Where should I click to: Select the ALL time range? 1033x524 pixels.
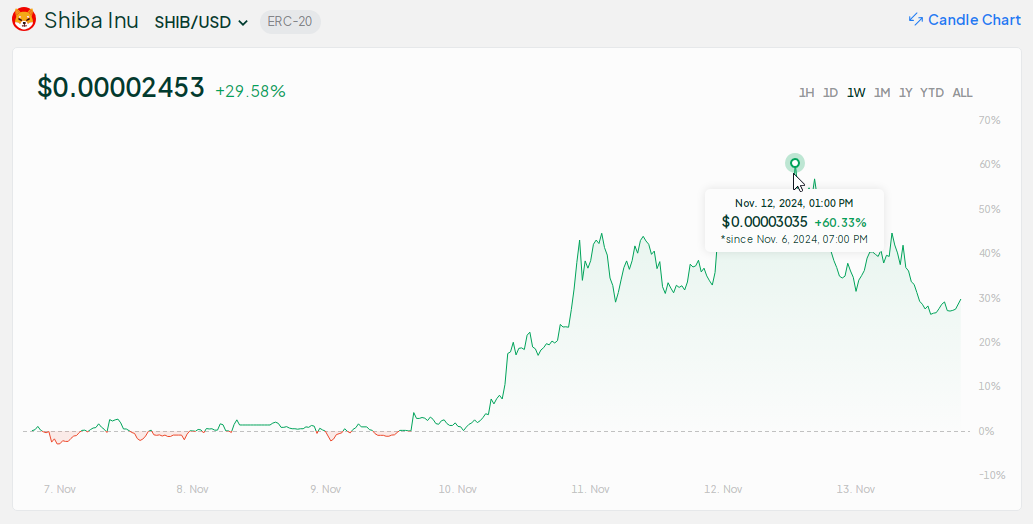pyautogui.click(x=963, y=93)
